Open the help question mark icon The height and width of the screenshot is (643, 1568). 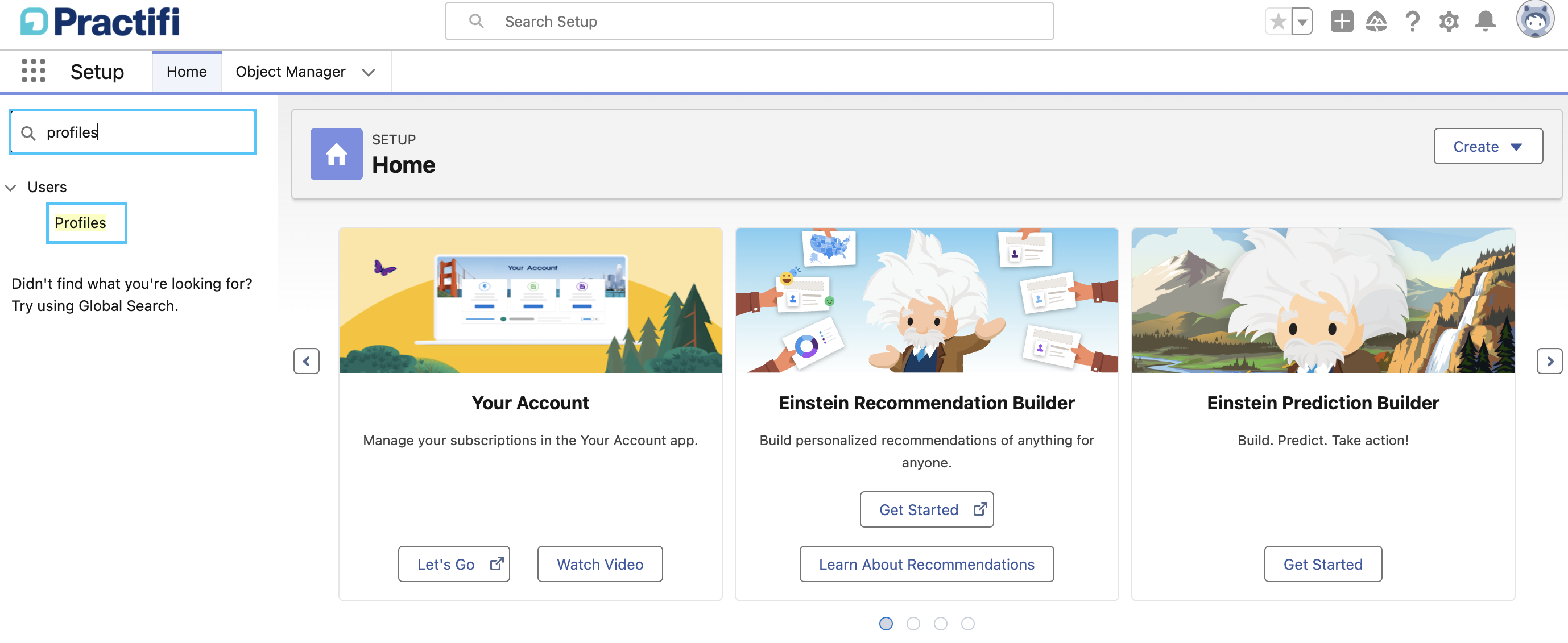coord(1413,22)
